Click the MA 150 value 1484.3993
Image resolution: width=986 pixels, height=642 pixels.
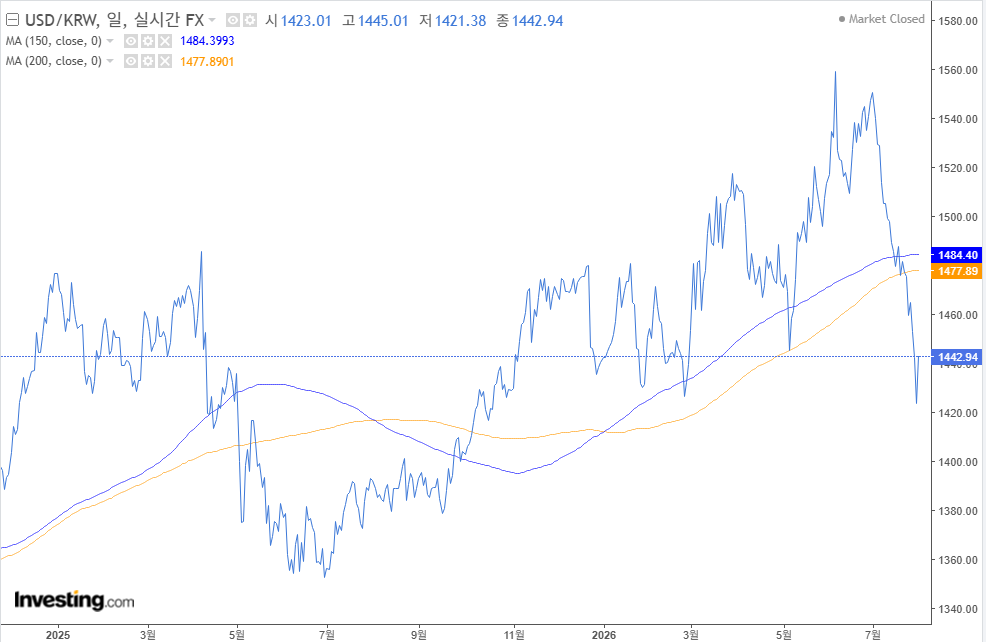pyautogui.click(x=207, y=42)
